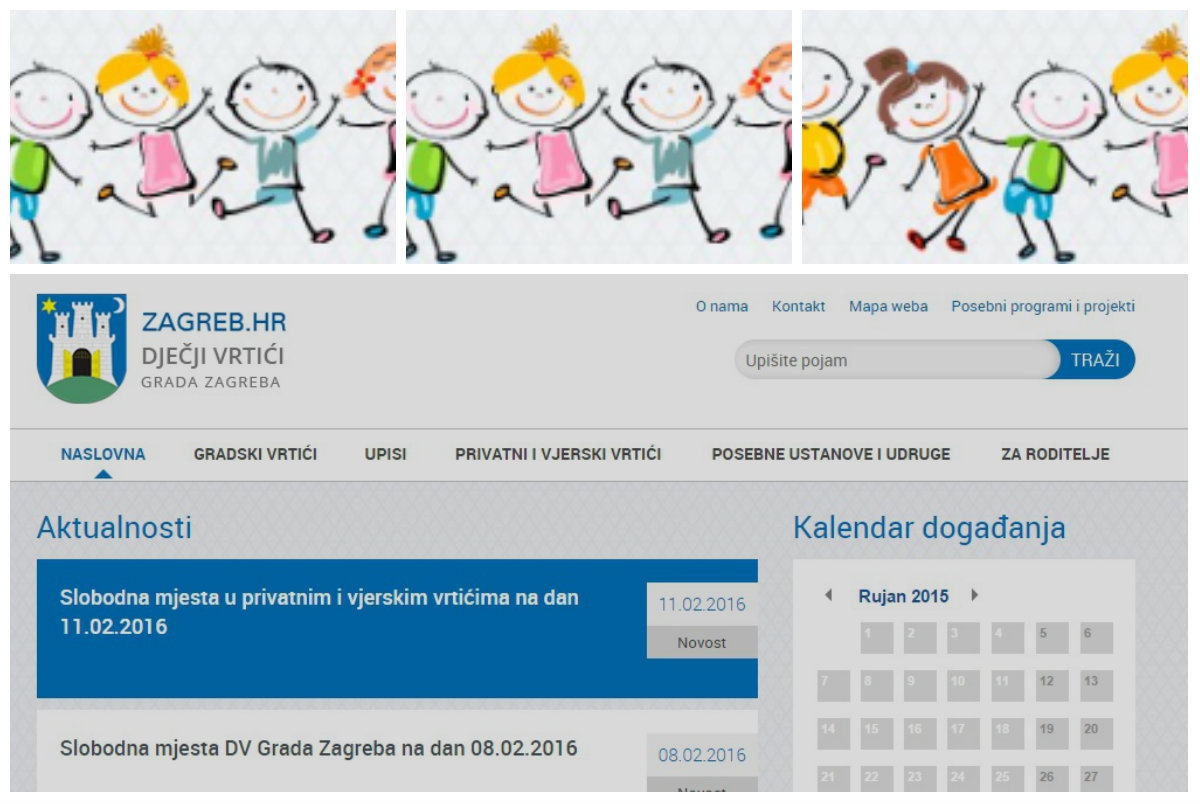Viewport: 1200px width, 804px height.
Task: Select PRIVATNI I VJERSKI VRTIĆI menu
Action: pyautogui.click(x=558, y=454)
